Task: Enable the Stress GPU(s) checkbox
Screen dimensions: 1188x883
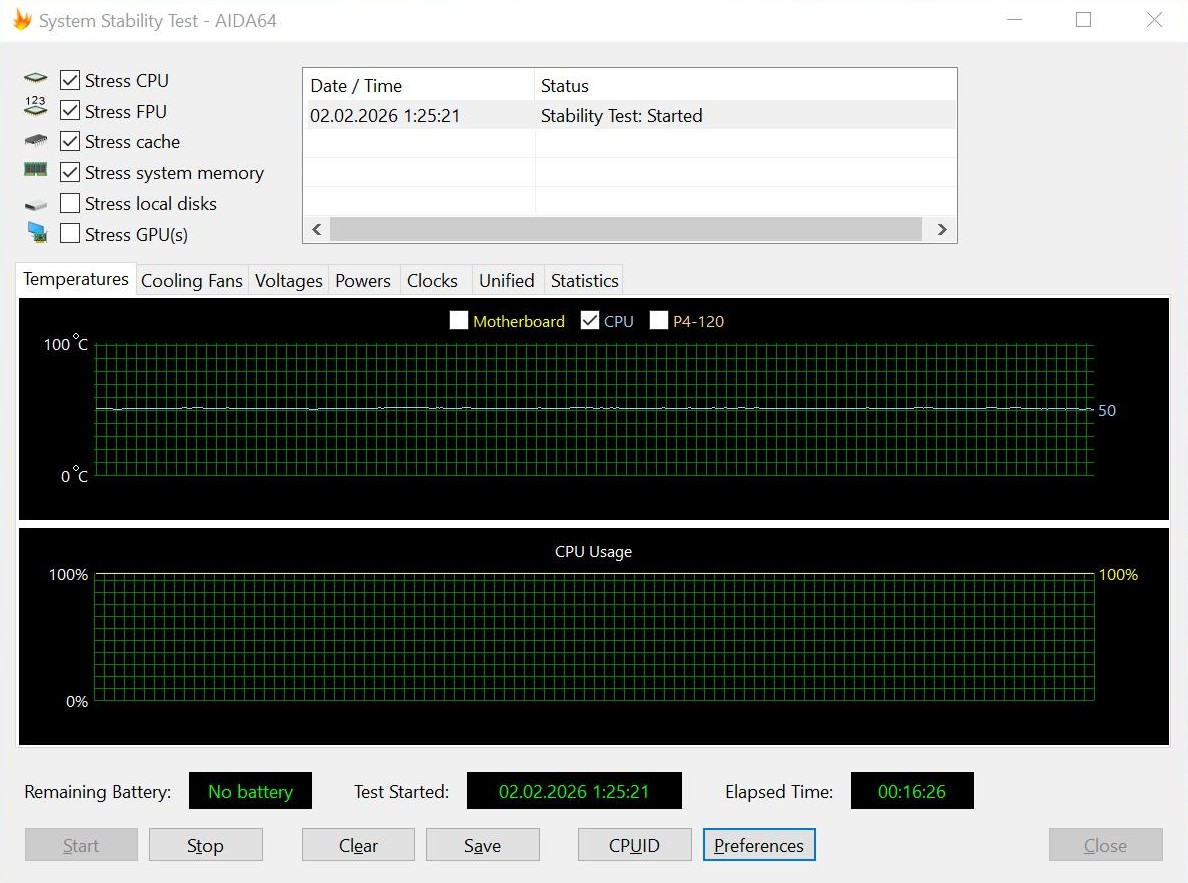Action: [70, 233]
